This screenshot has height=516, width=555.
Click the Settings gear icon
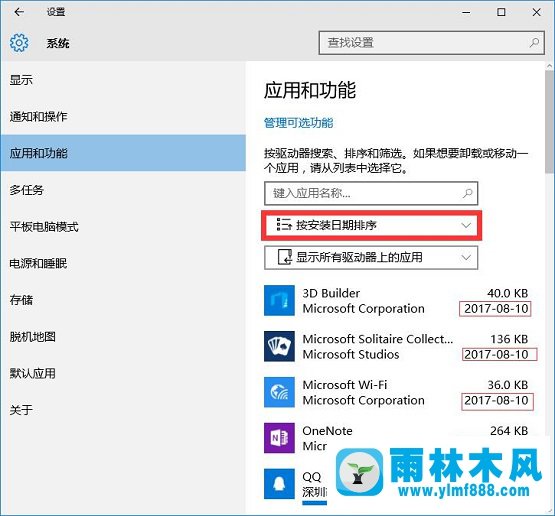click(19, 43)
